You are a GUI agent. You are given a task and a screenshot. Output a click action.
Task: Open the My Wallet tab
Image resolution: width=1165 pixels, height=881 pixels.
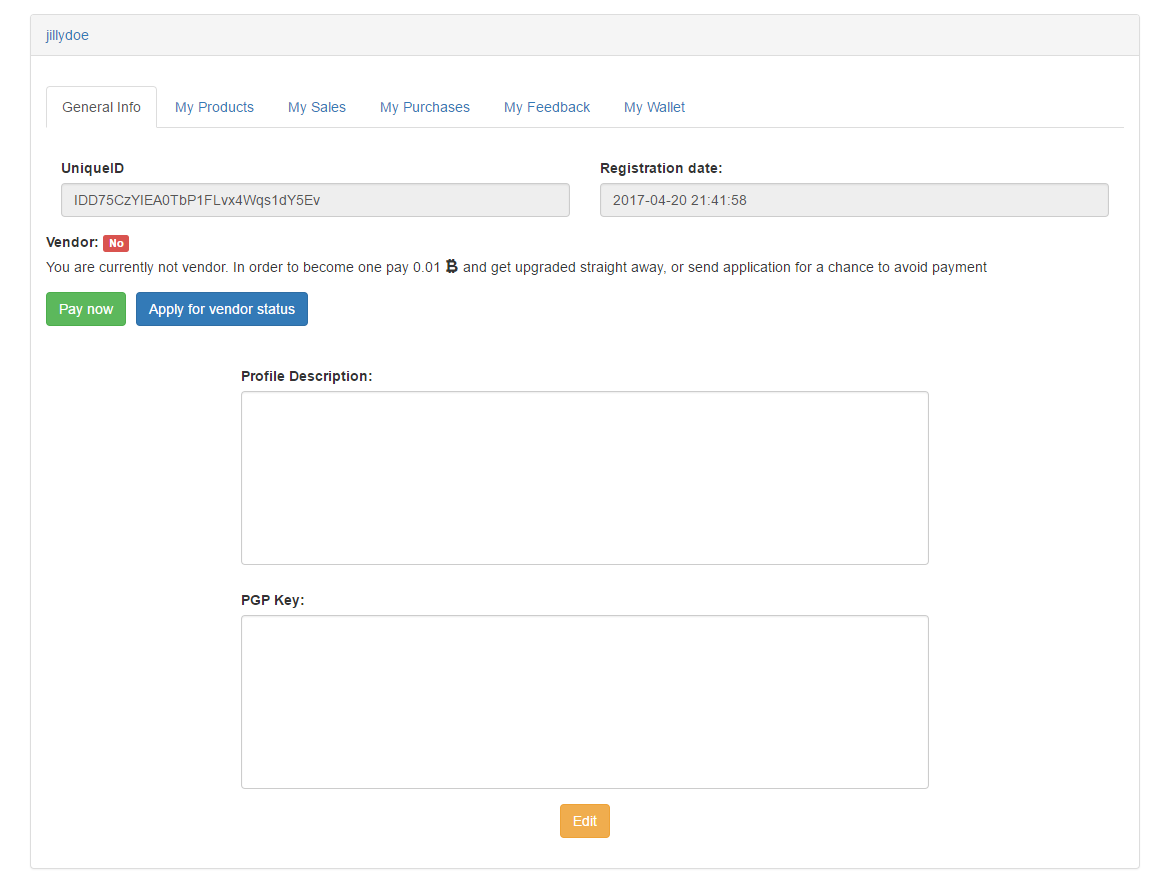click(x=654, y=107)
